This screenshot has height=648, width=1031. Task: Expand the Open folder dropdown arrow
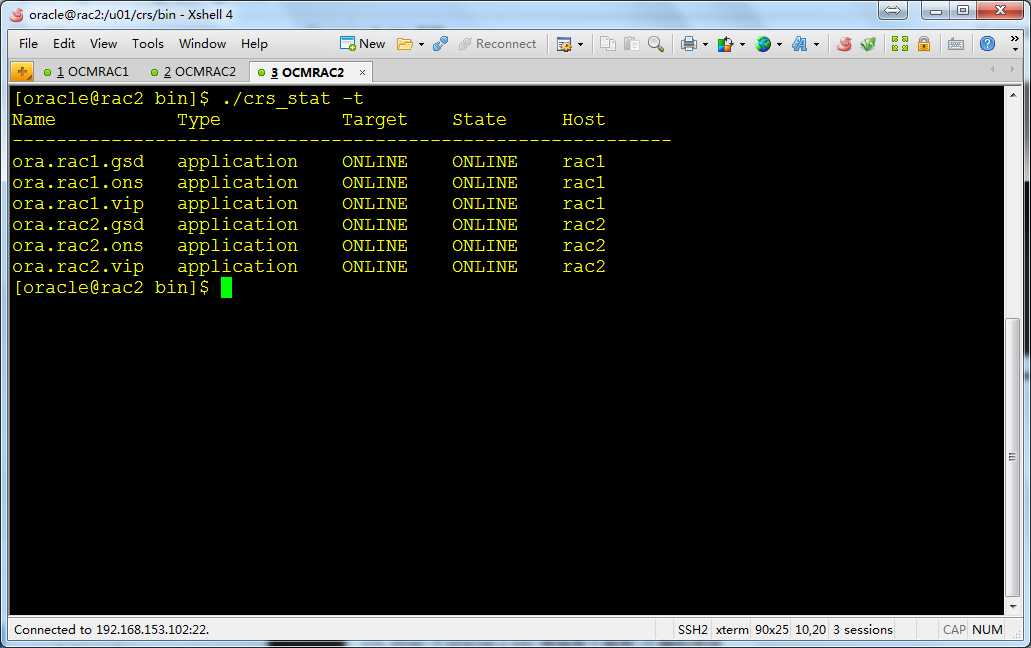tap(421, 45)
